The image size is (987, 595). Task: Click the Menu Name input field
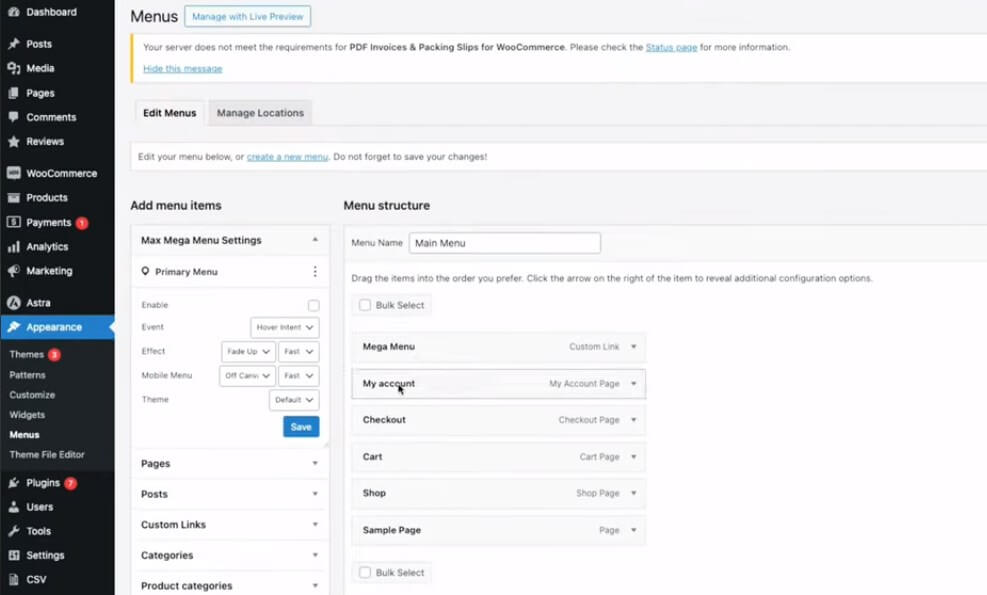coord(505,243)
